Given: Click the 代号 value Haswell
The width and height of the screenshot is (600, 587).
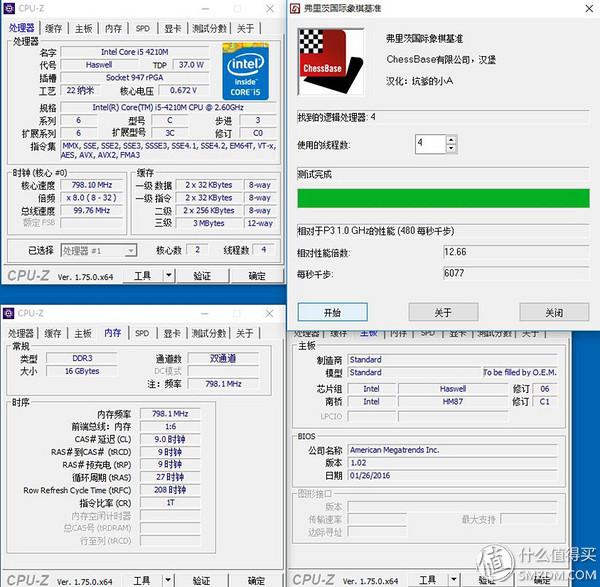Looking at the screenshot, I should [x=99, y=65].
